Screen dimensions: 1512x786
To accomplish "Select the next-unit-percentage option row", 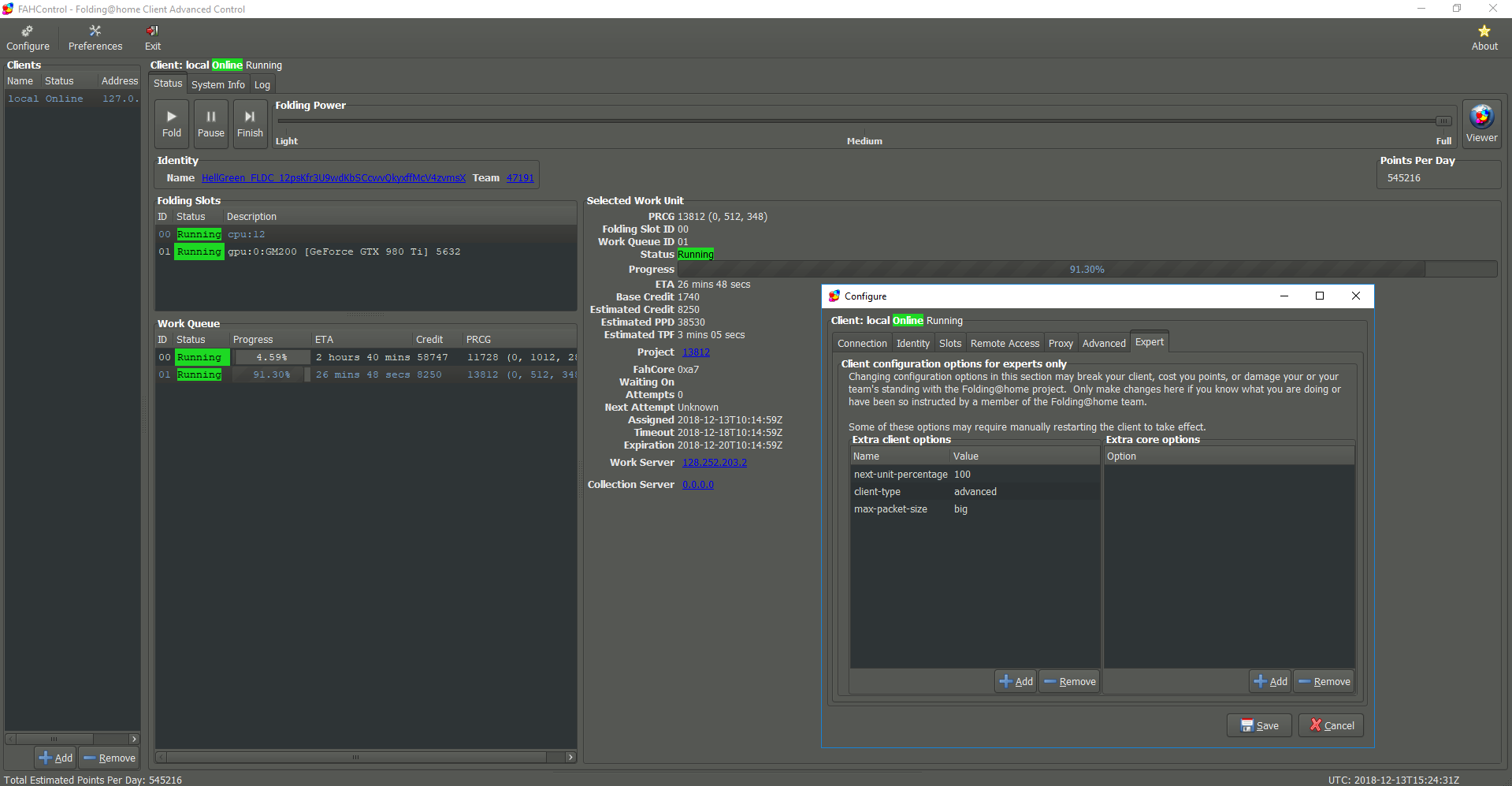I will 975,475.
